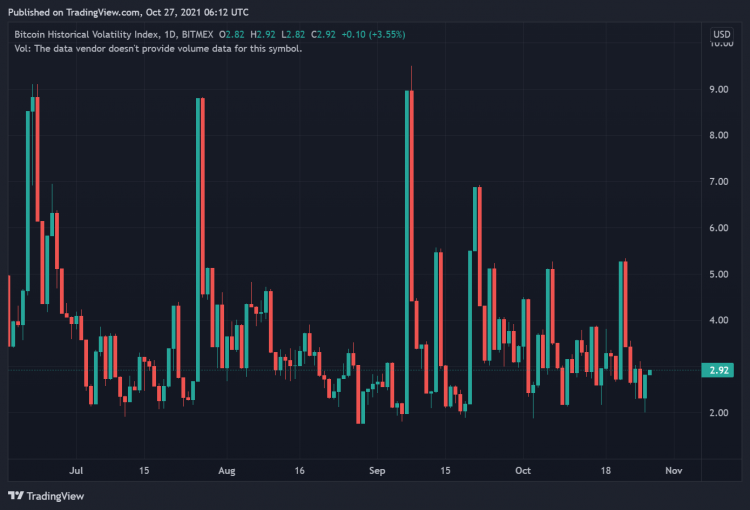Click the Oct label on time axis
This screenshot has height=510, width=750.
click(x=522, y=469)
